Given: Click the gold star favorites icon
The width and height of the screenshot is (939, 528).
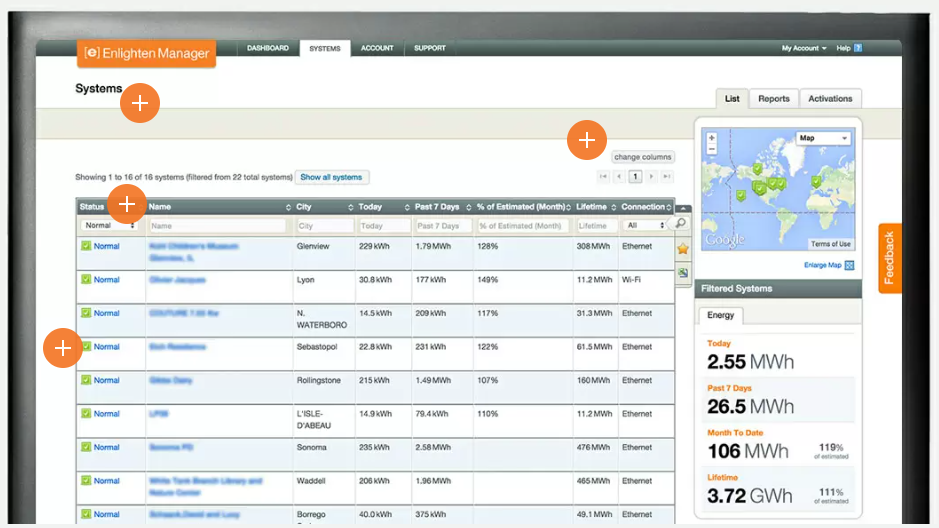Looking at the screenshot, I should click(683, 249).
